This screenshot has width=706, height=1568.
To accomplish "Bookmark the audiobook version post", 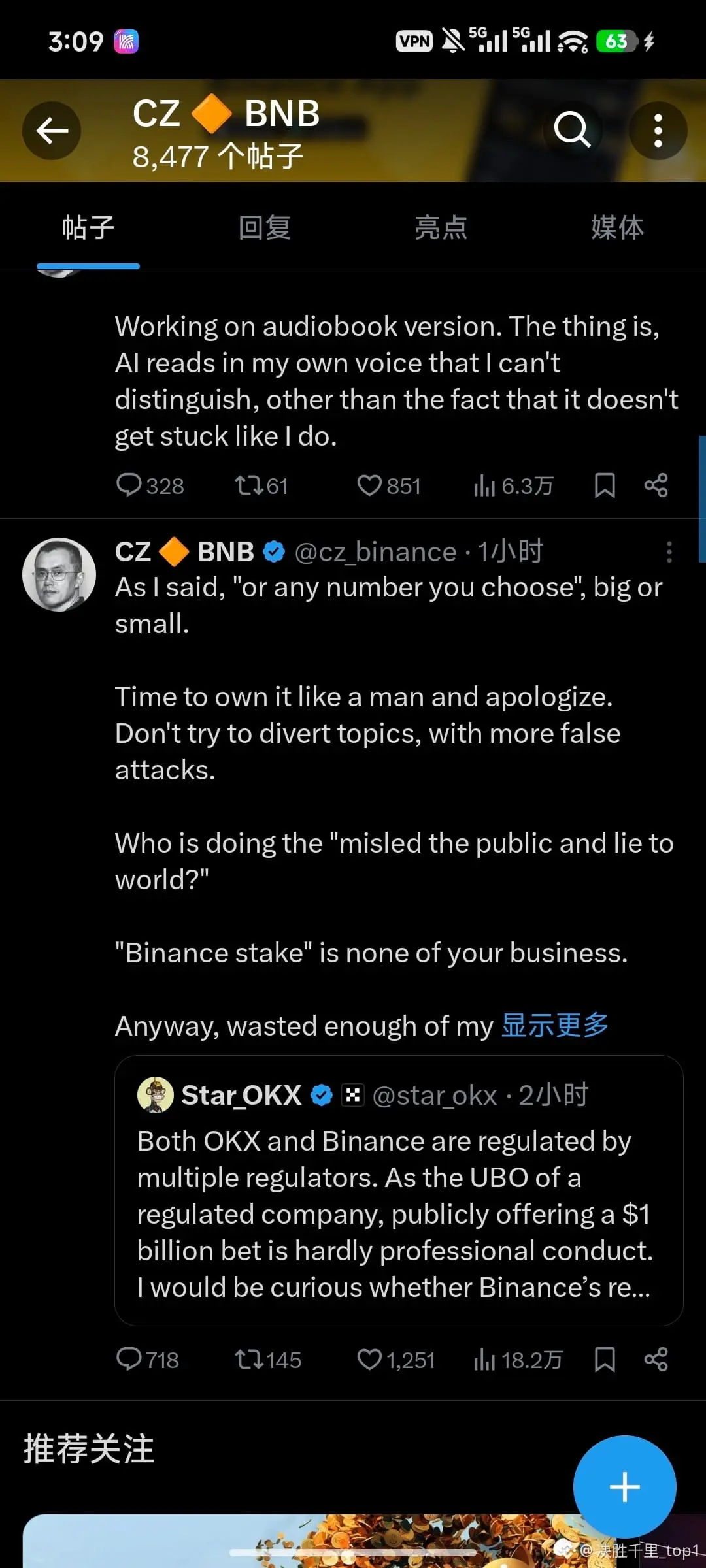I will [605, 485].
